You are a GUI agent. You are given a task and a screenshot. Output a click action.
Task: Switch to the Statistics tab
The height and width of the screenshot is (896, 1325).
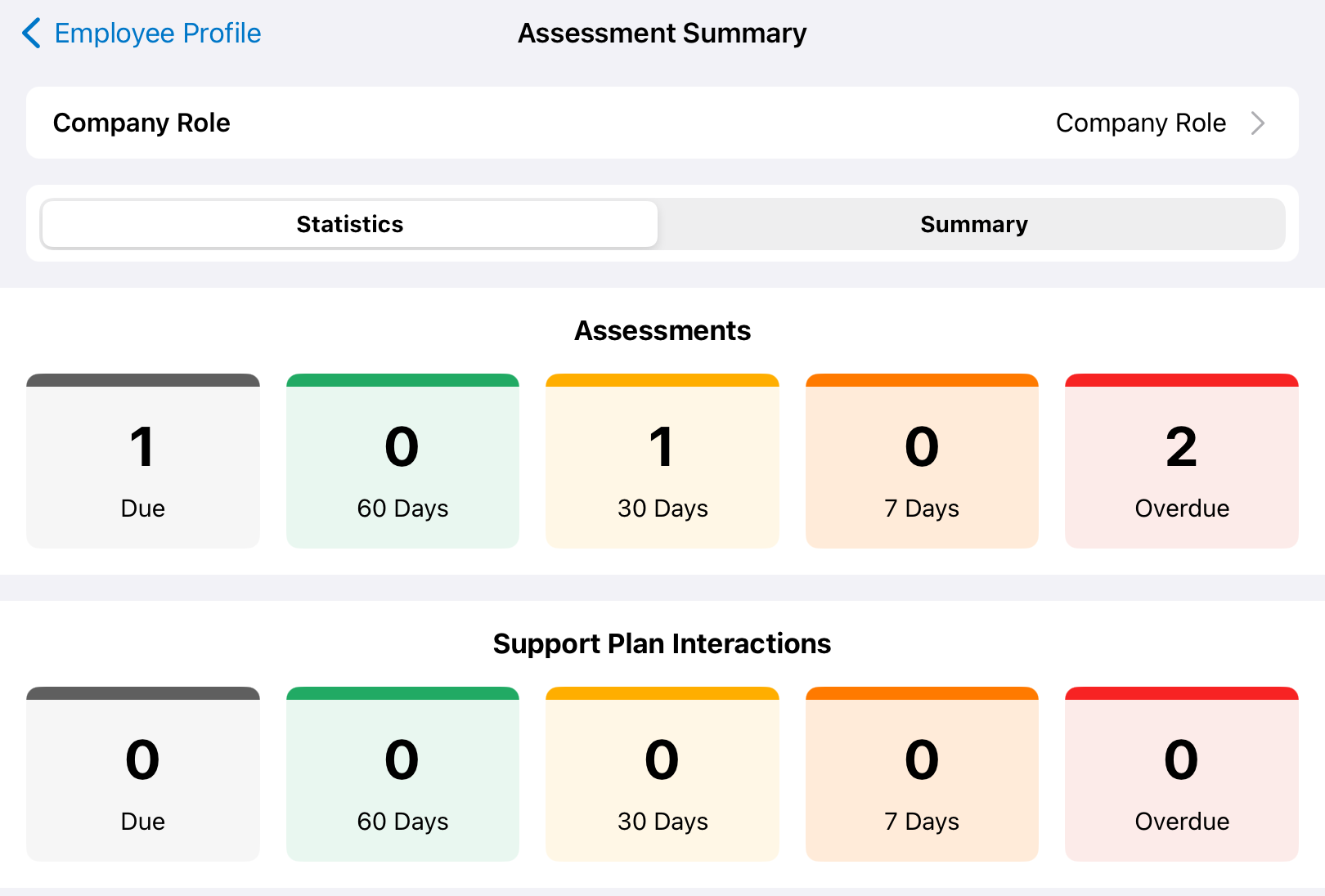tap(350, 224)
